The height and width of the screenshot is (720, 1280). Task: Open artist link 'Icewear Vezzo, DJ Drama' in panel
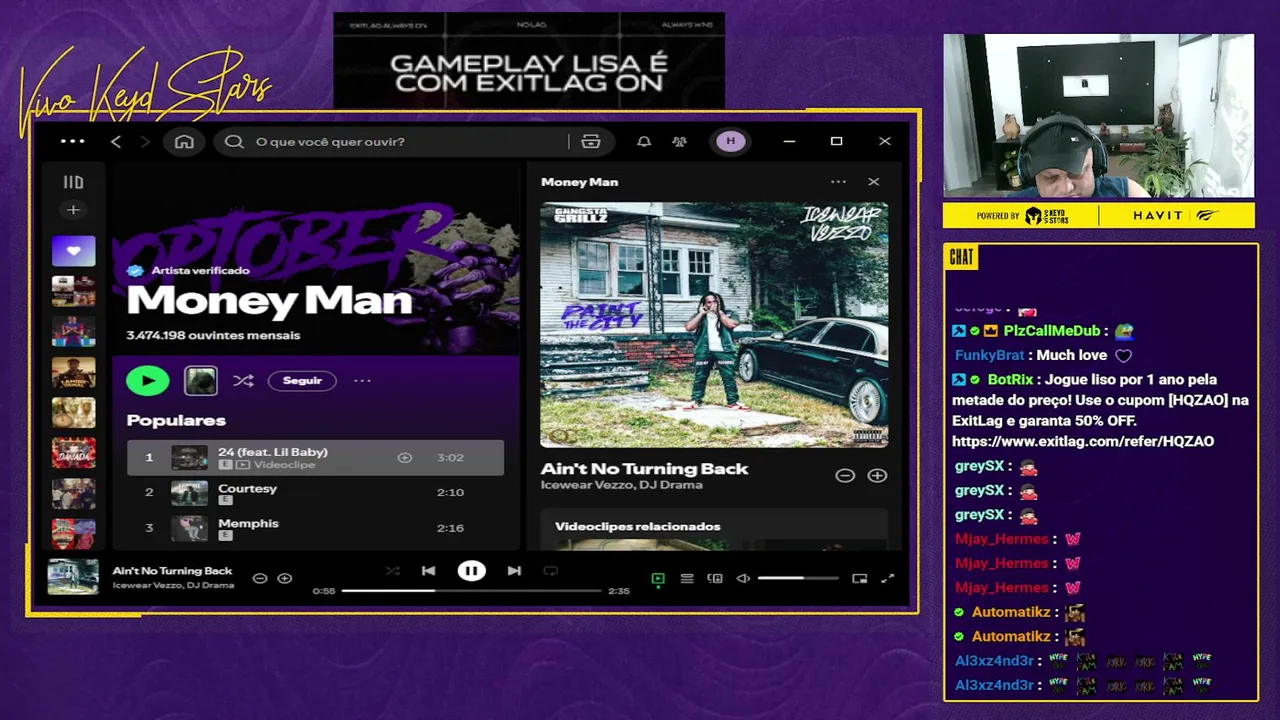621,485
